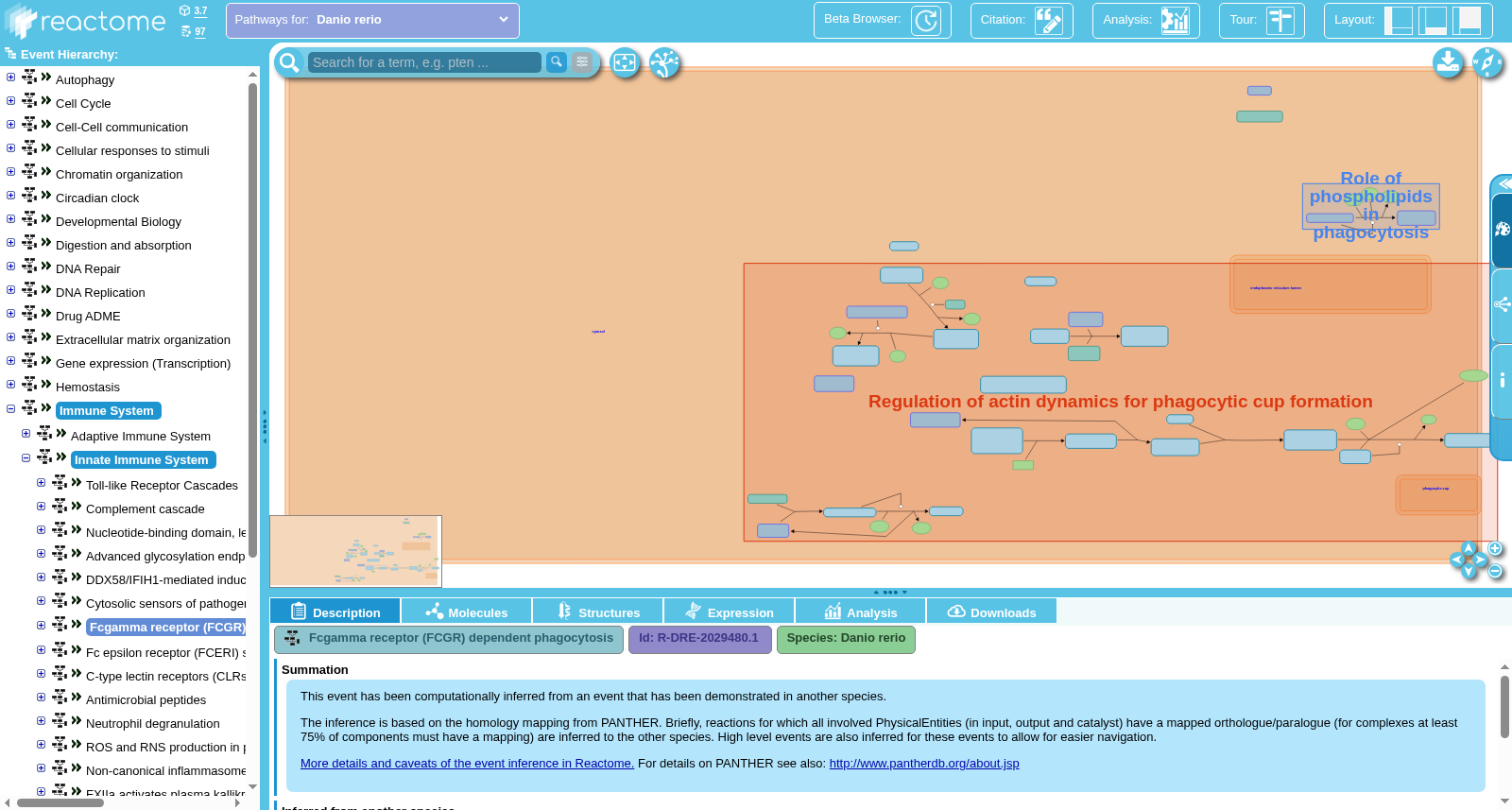Open the info side tab
1512x810 pixels.
coord(1502,381)
